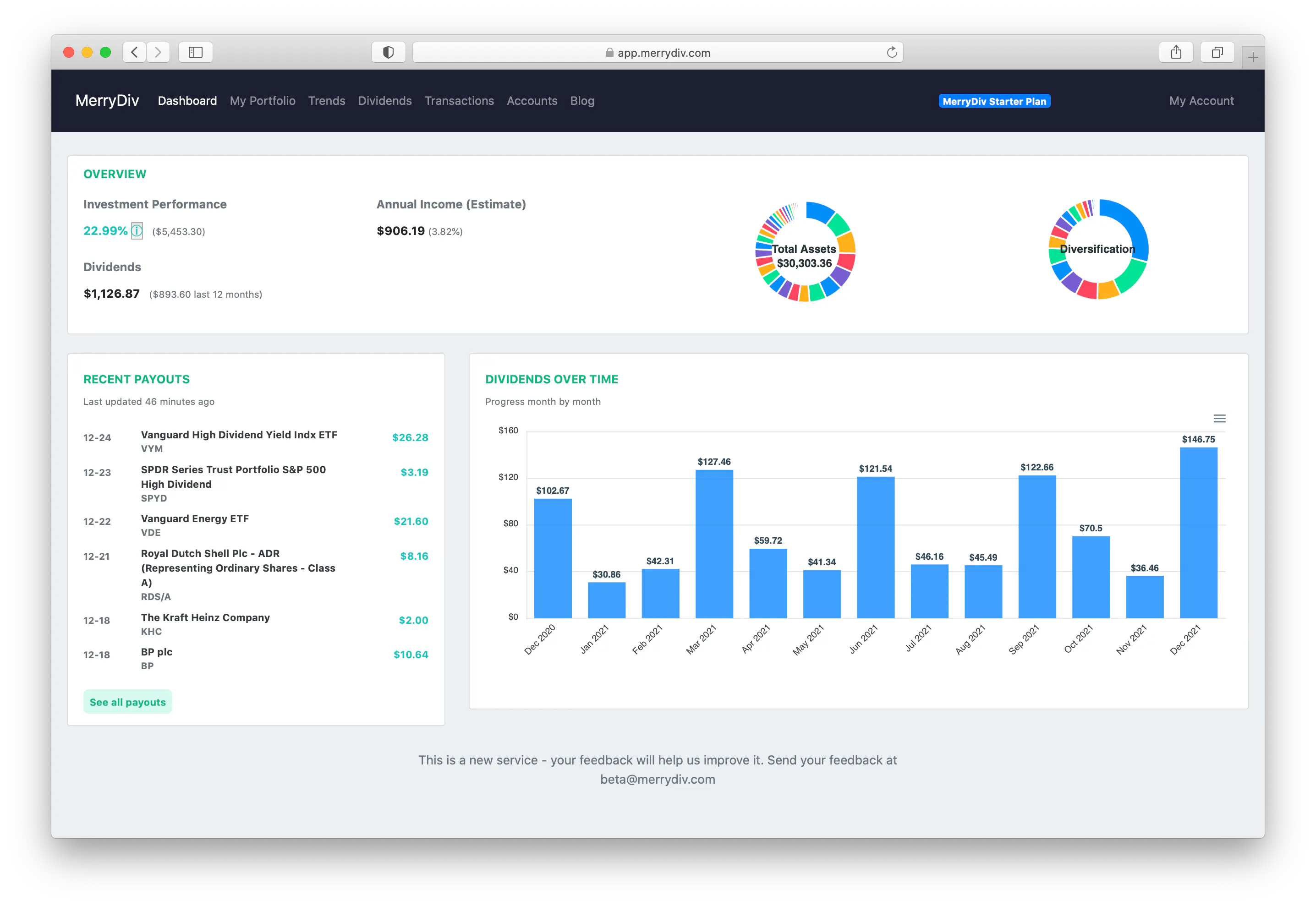This screenshot has width=1316, height=906.
Task: Click the address bar app.merrydiv.com
Action: pyautogui.click(x=658, y=52)
